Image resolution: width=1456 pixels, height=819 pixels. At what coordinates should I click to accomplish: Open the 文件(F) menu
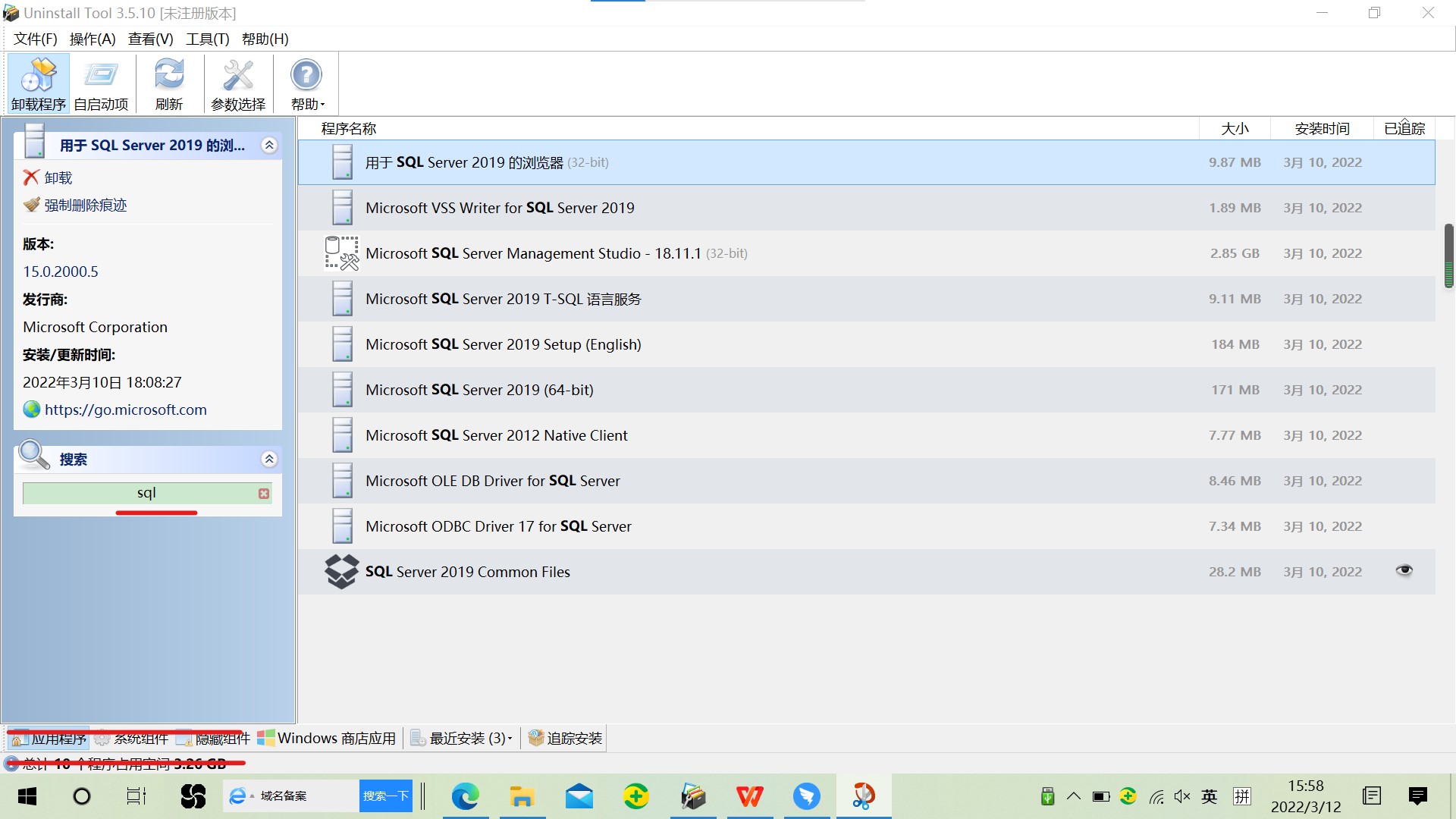point(36,39)
